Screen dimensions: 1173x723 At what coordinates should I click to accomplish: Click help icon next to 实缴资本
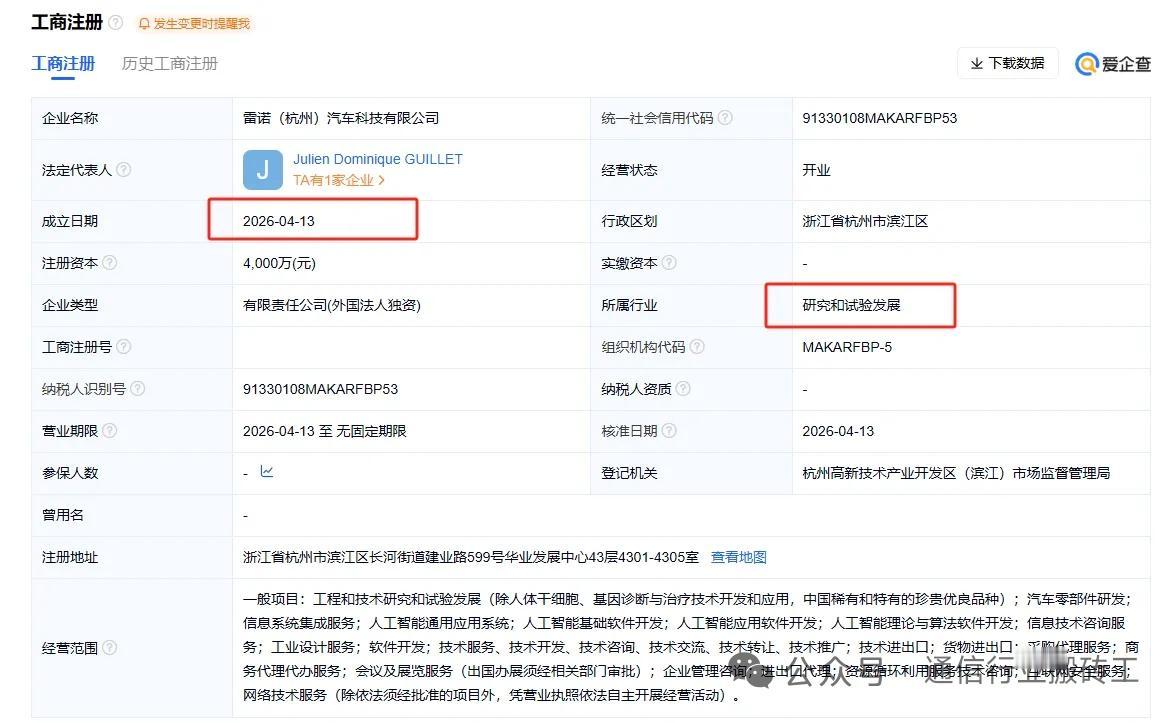pyautogui.click(x=669, y=263)
